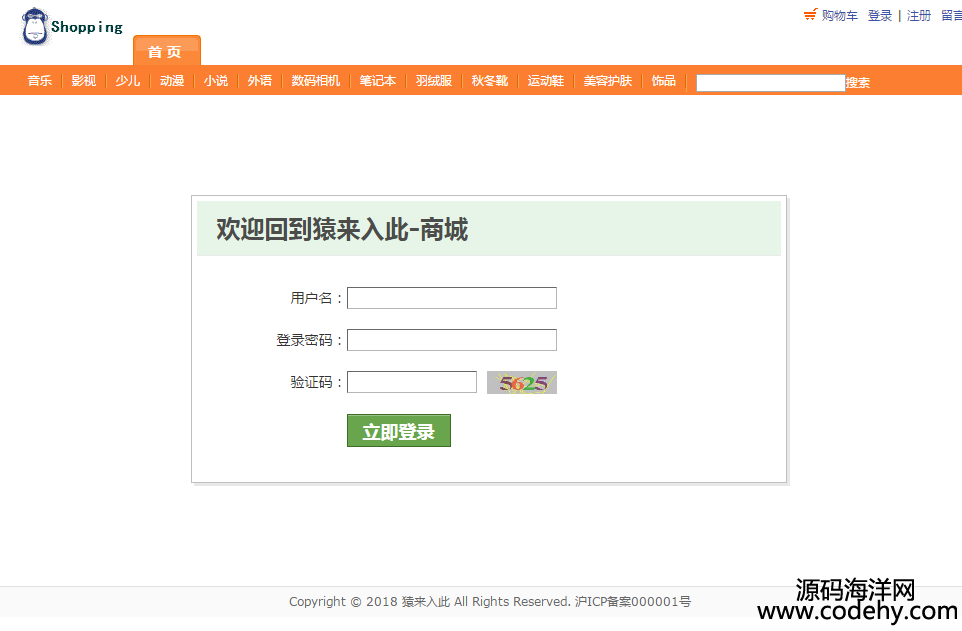Screen dimensions: 962x631
Task: Open the 音乐 category
Action: 40,81
